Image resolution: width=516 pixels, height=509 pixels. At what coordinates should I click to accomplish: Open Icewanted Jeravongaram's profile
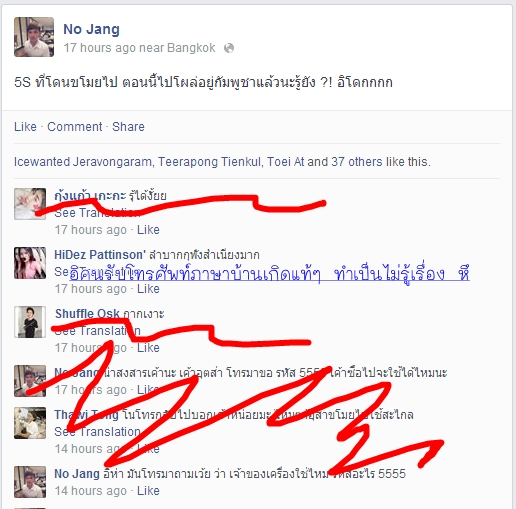coord(83,162)
